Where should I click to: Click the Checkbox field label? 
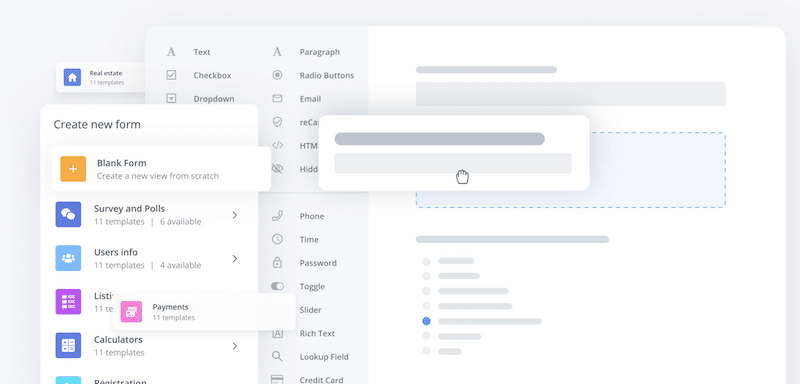[212, 75]
